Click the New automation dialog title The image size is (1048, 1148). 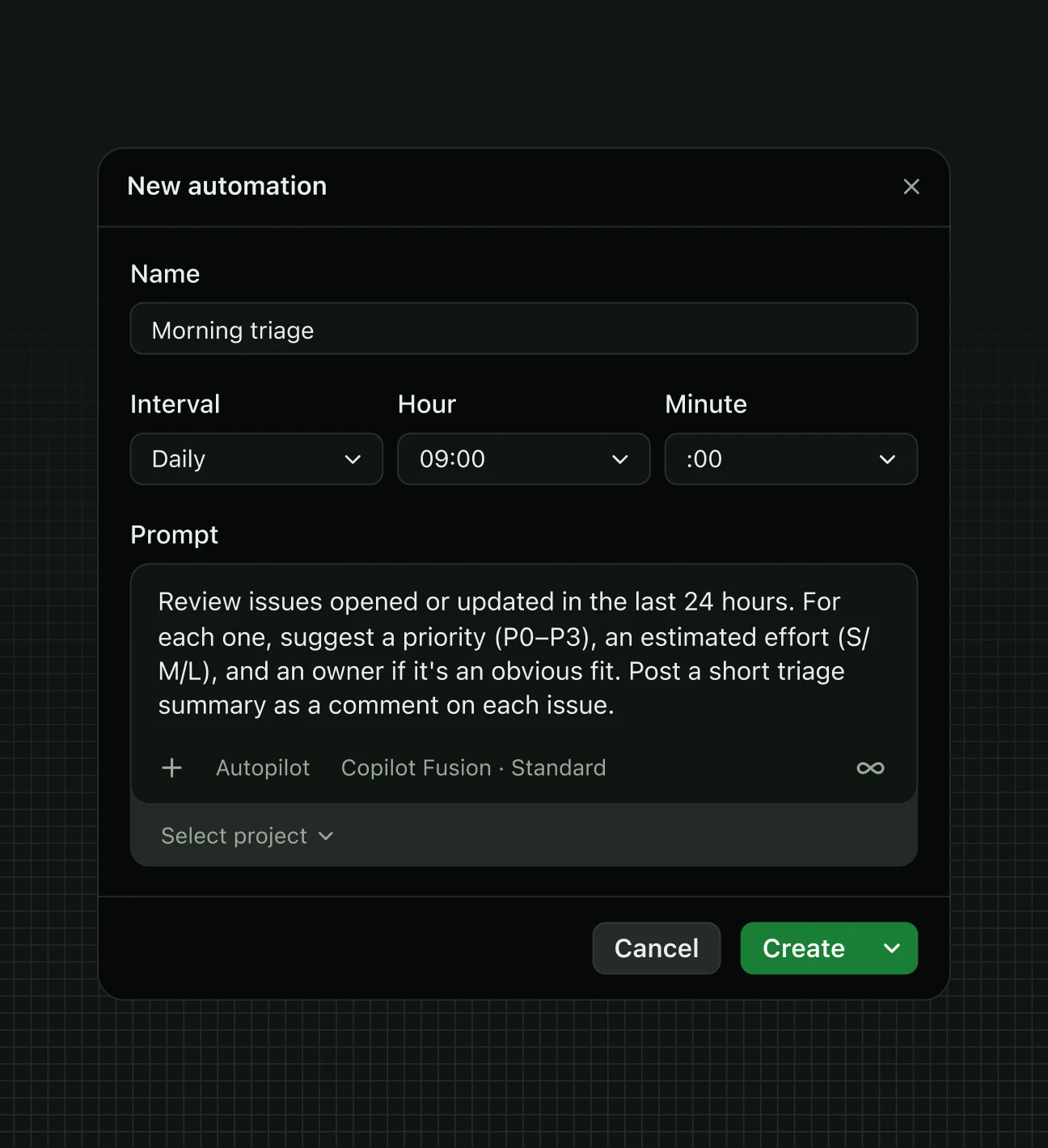(227, 186)
